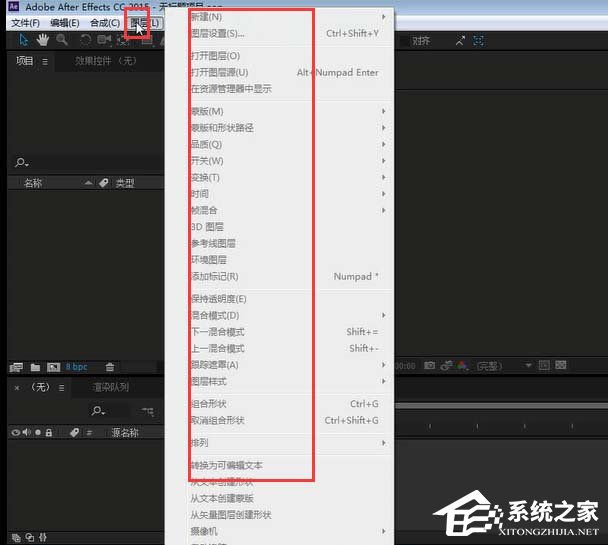Select the Pan Behind anchor point tool
Image resolution: width=608 pixels, height=545 pixels.
pyautogui.click(x=123, y=40)
